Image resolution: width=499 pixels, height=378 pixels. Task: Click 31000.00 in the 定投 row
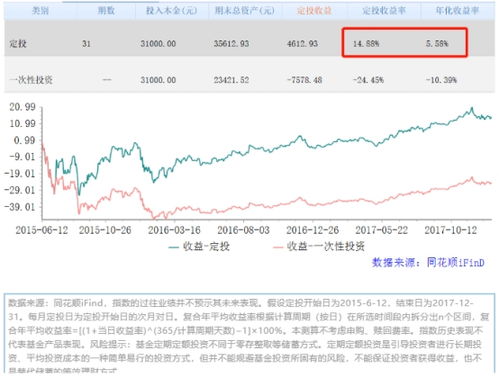pyautogui.click(x=158, y=44)
